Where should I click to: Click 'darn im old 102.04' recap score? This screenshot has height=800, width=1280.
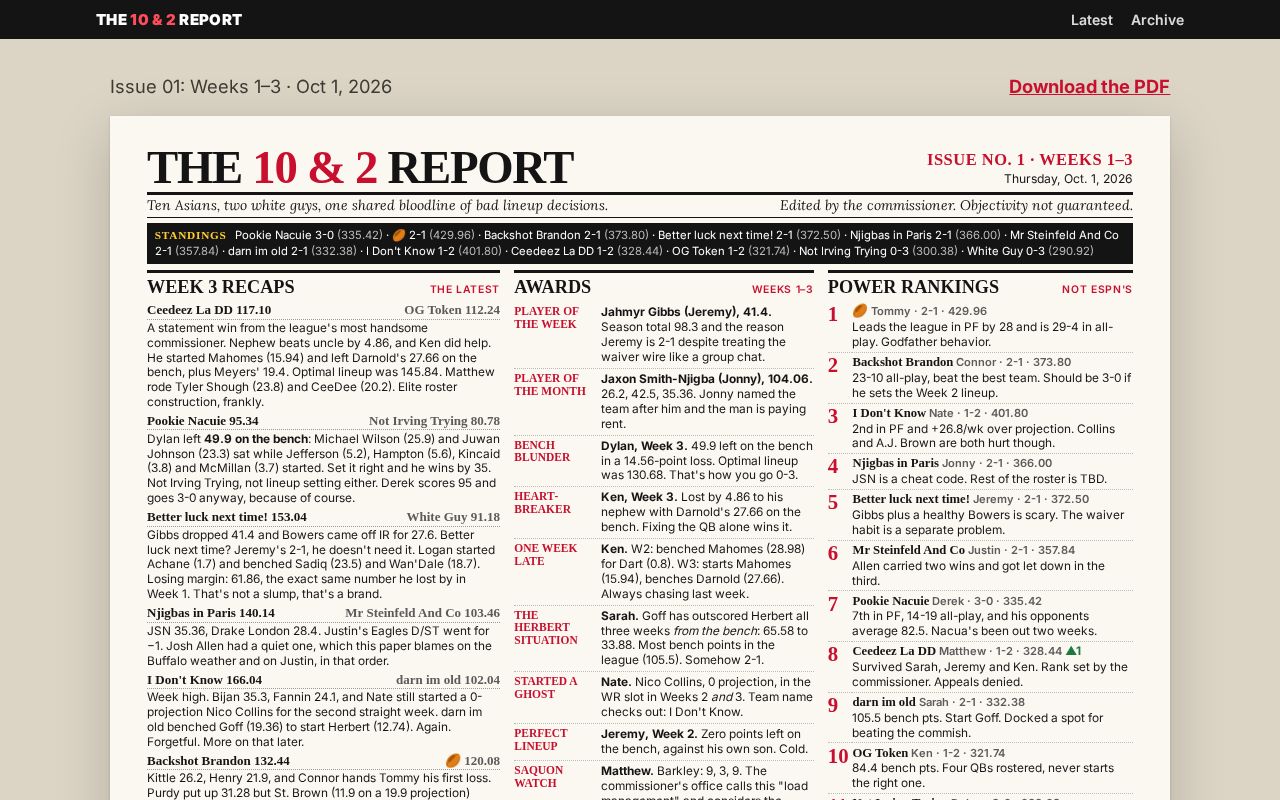448,680
